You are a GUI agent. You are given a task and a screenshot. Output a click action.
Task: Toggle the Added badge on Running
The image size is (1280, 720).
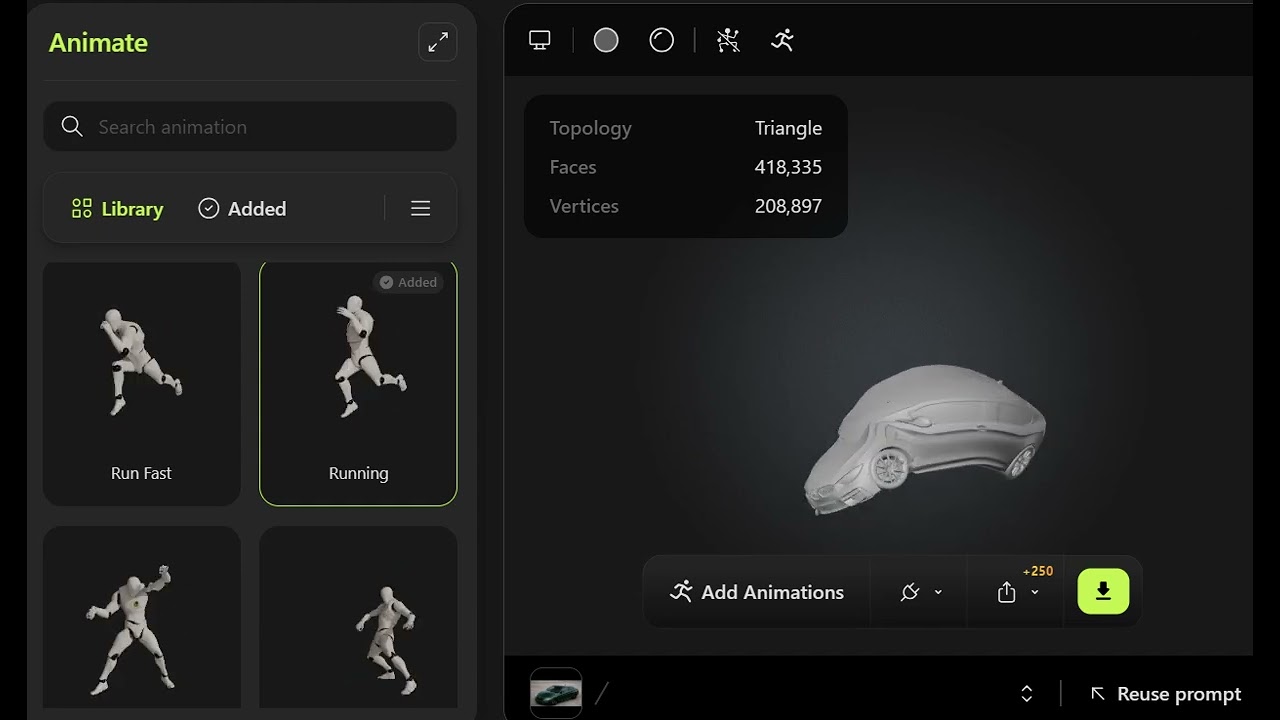point(408,282)
